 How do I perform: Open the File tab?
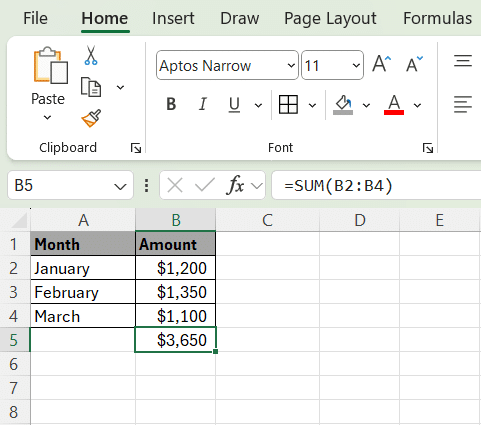[x=35, y=18]
